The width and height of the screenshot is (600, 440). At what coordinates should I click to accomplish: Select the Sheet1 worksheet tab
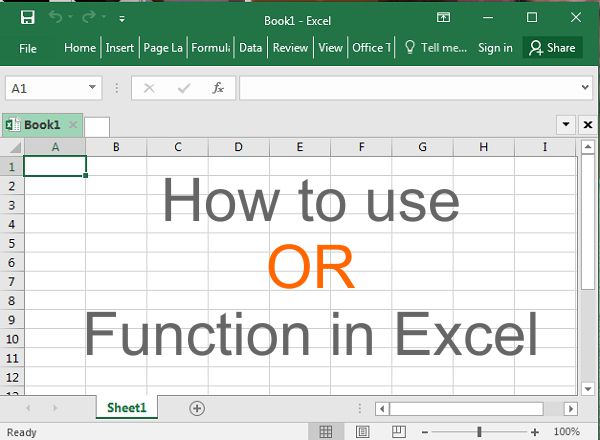point(127,408)
